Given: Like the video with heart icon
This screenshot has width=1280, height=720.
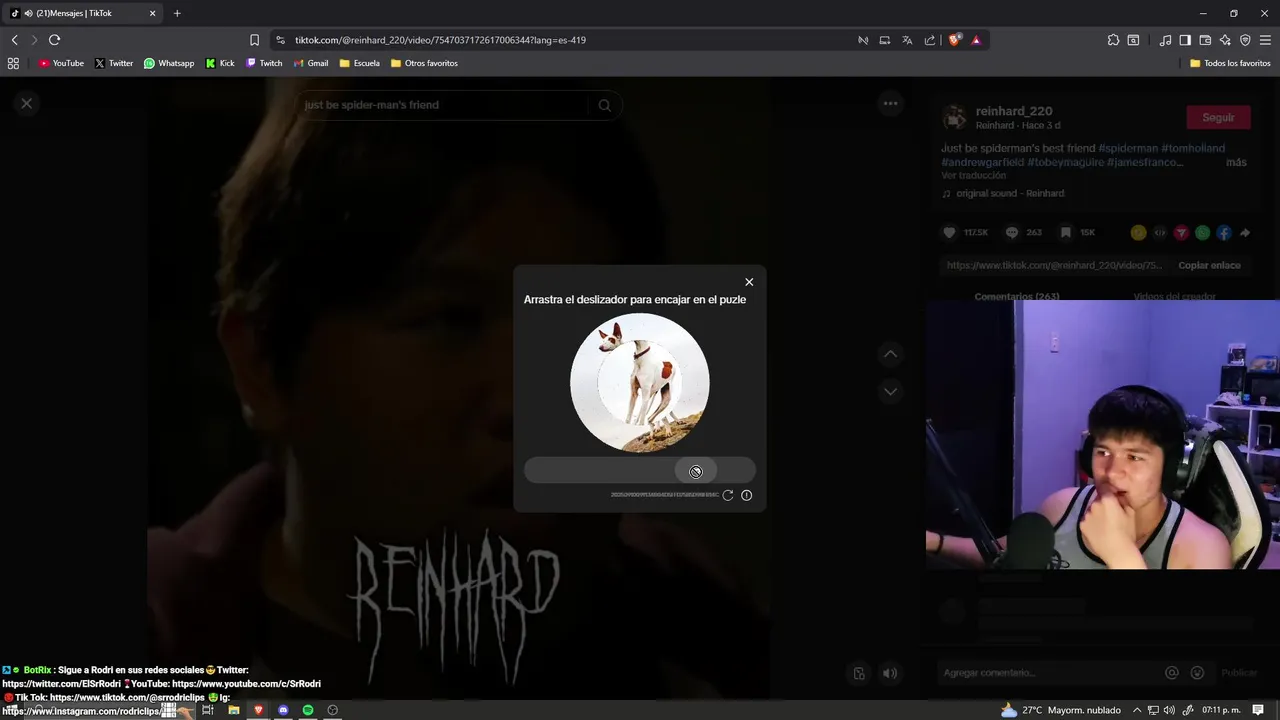Looking at the screenshot, I should click(949, 232).
